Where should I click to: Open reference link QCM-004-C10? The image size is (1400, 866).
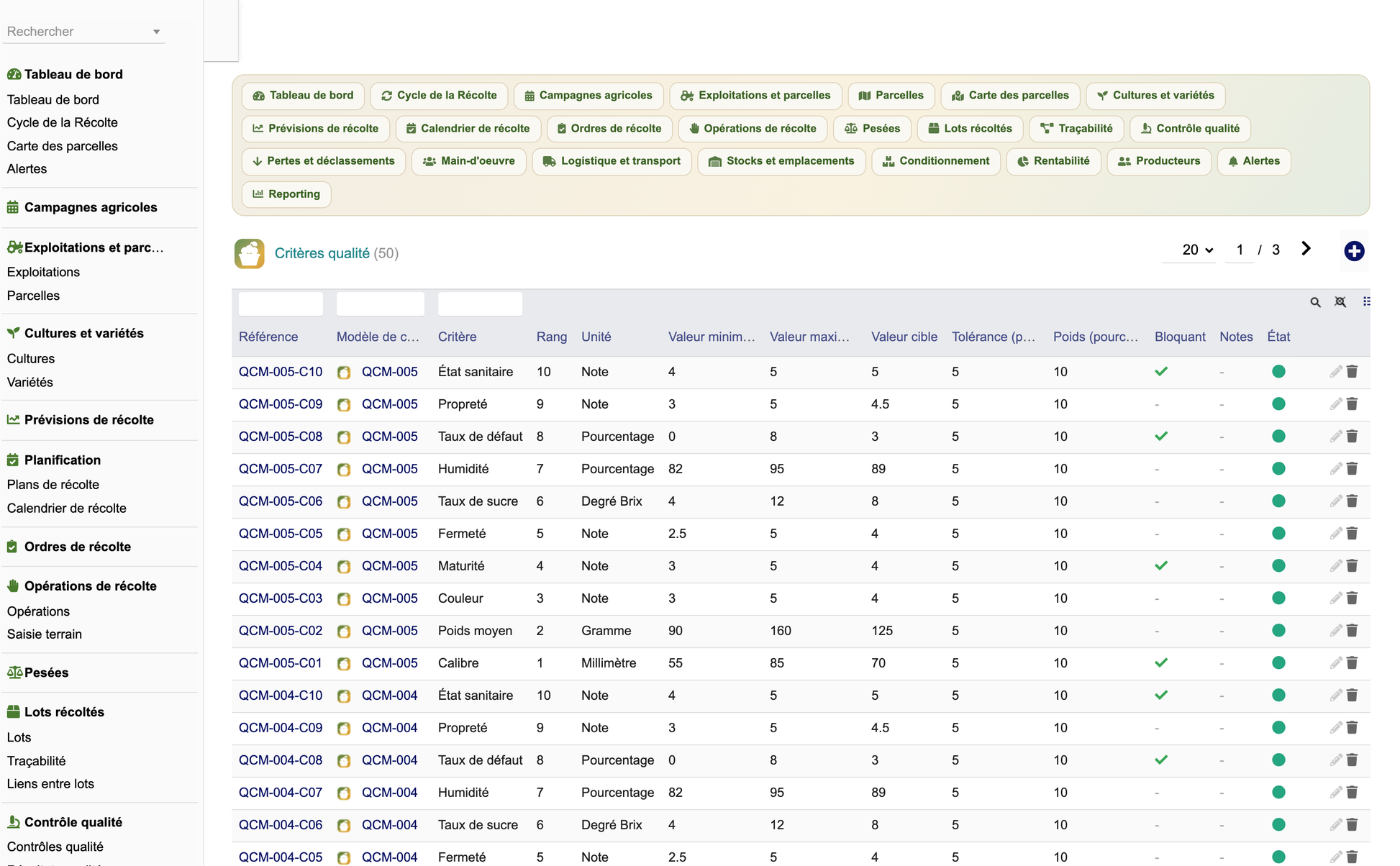281,696
